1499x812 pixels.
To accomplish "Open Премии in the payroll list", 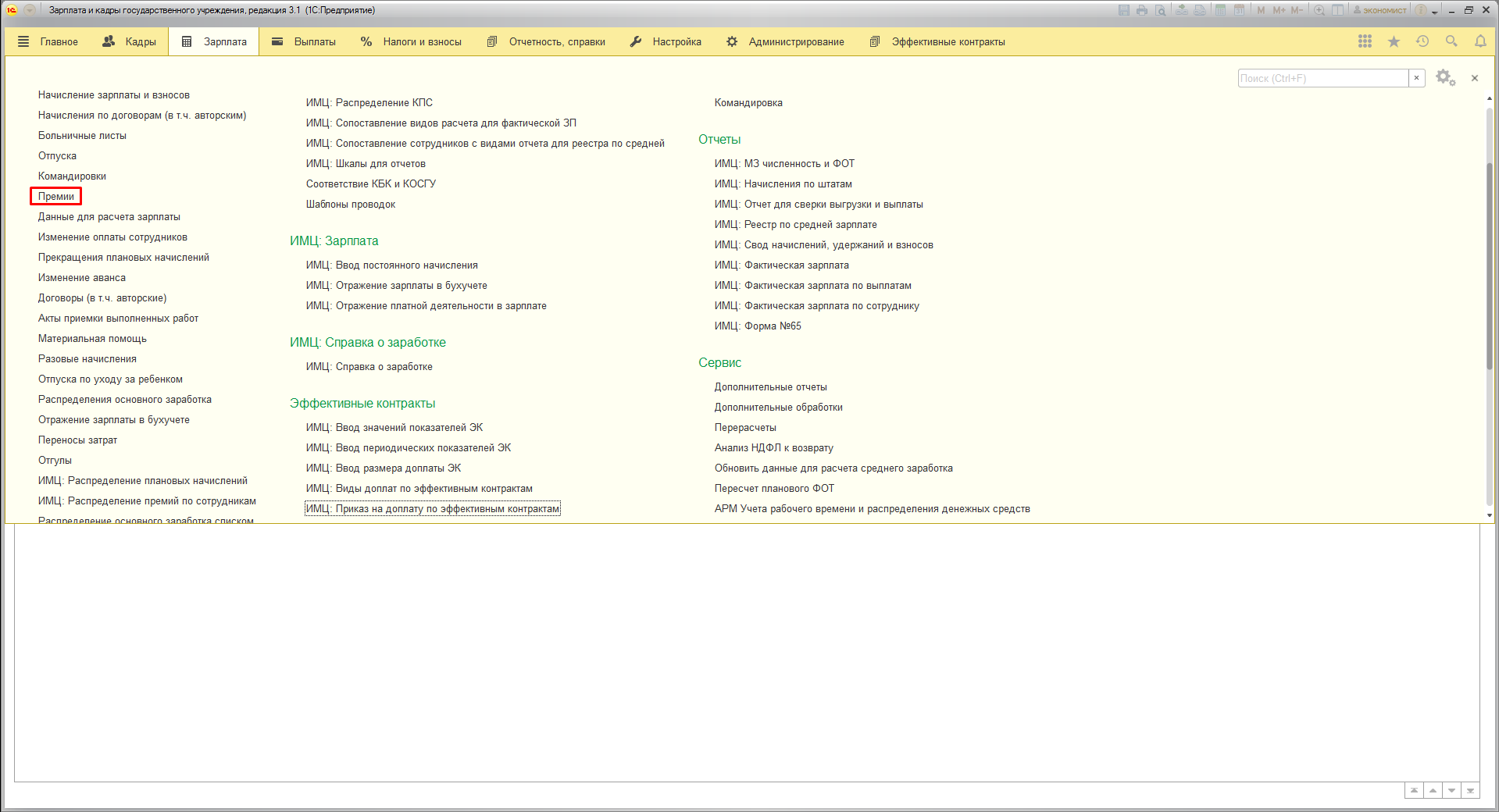I will tap(56, 197).
